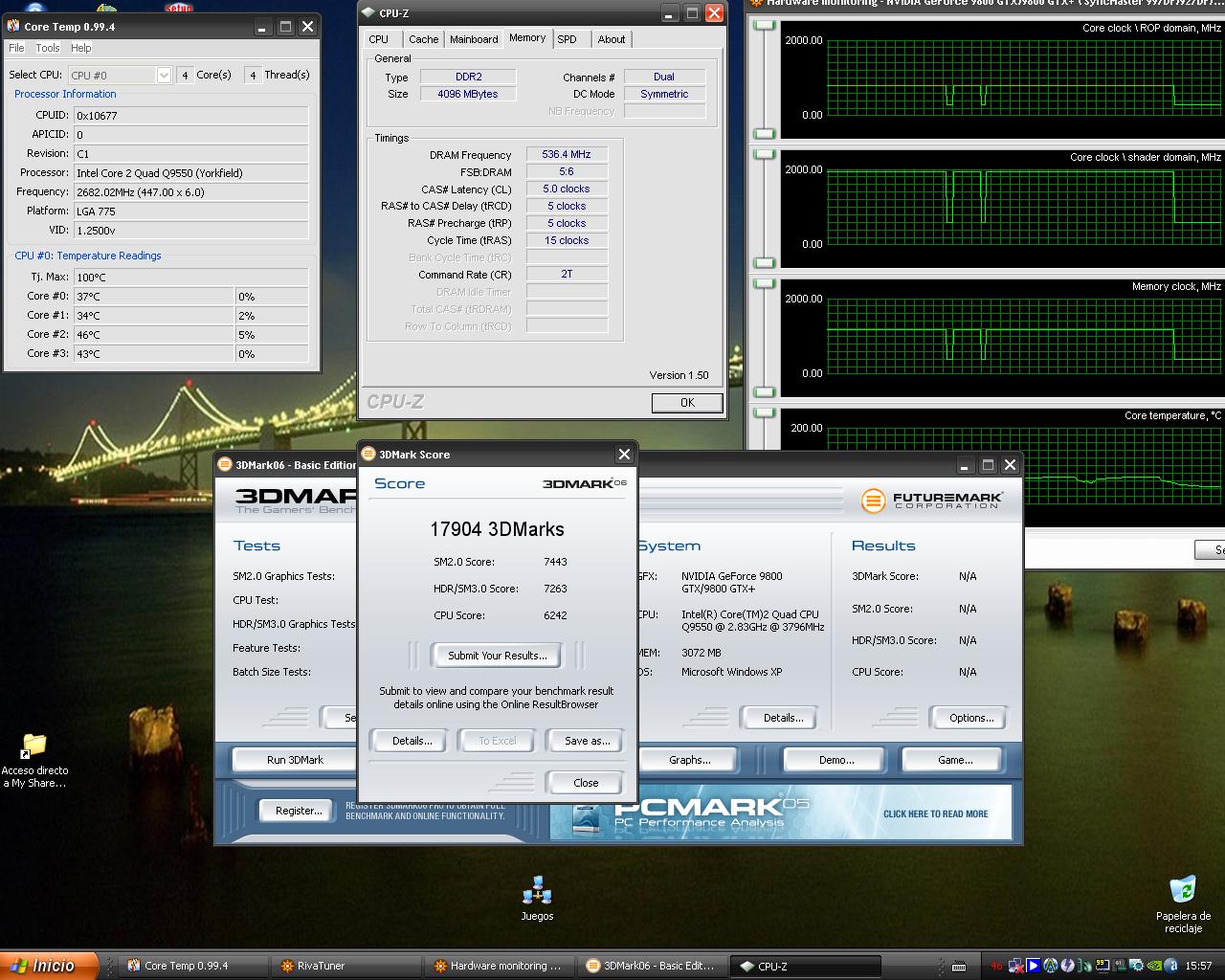
Task: Switch to the SPD tab in CPU-Z
Action: [568, 39]
